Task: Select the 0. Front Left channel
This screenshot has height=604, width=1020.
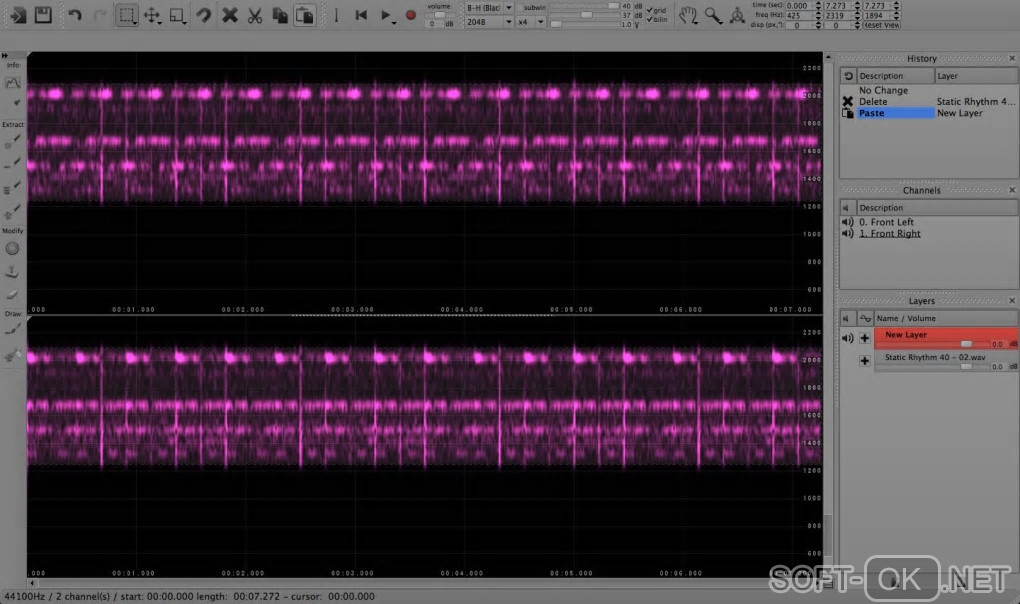Action: pos(886,222)
